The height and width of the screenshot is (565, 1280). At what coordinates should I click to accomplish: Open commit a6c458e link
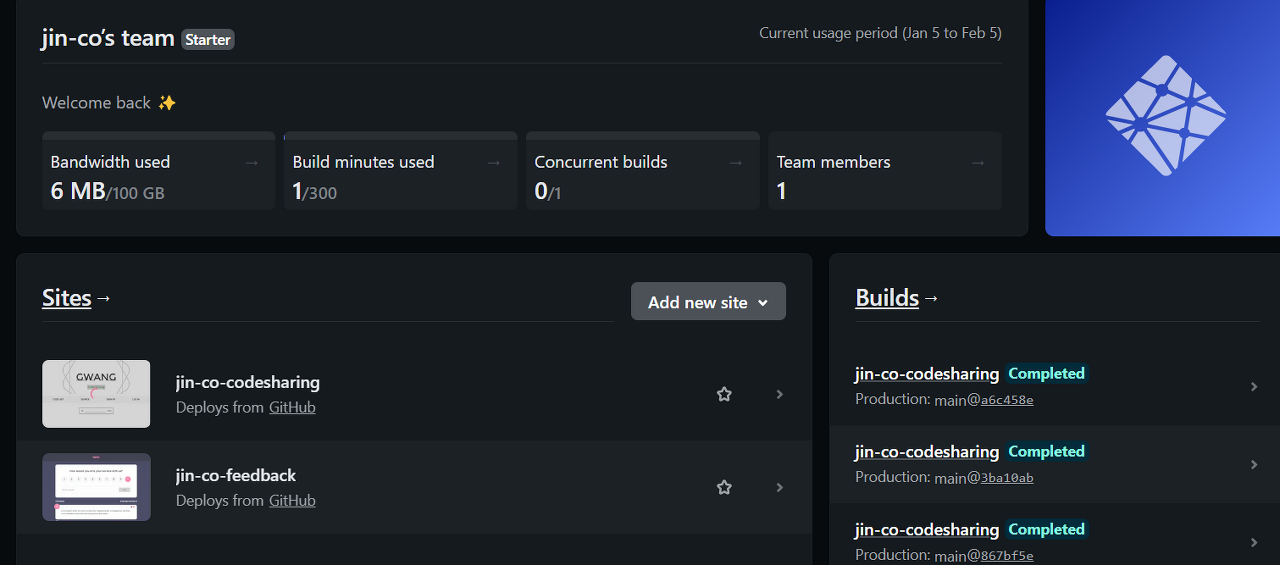[x=1007, y=399]
